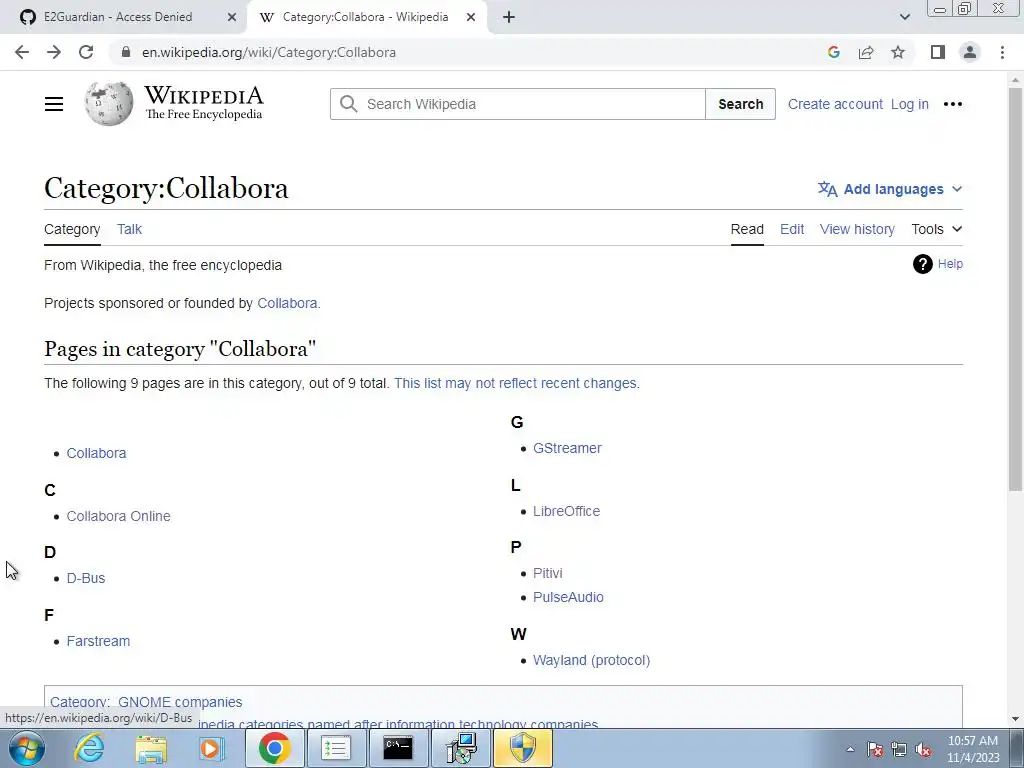This screenshot has width=1024, height=768.
Task: Open the Wayland (protocol) page link
Action: 591,660
